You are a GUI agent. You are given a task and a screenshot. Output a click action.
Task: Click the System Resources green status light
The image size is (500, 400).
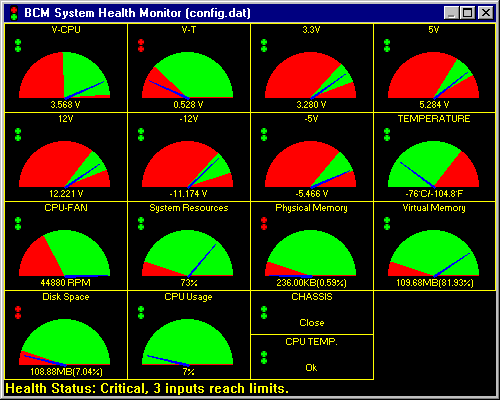[x=141, y=224]
